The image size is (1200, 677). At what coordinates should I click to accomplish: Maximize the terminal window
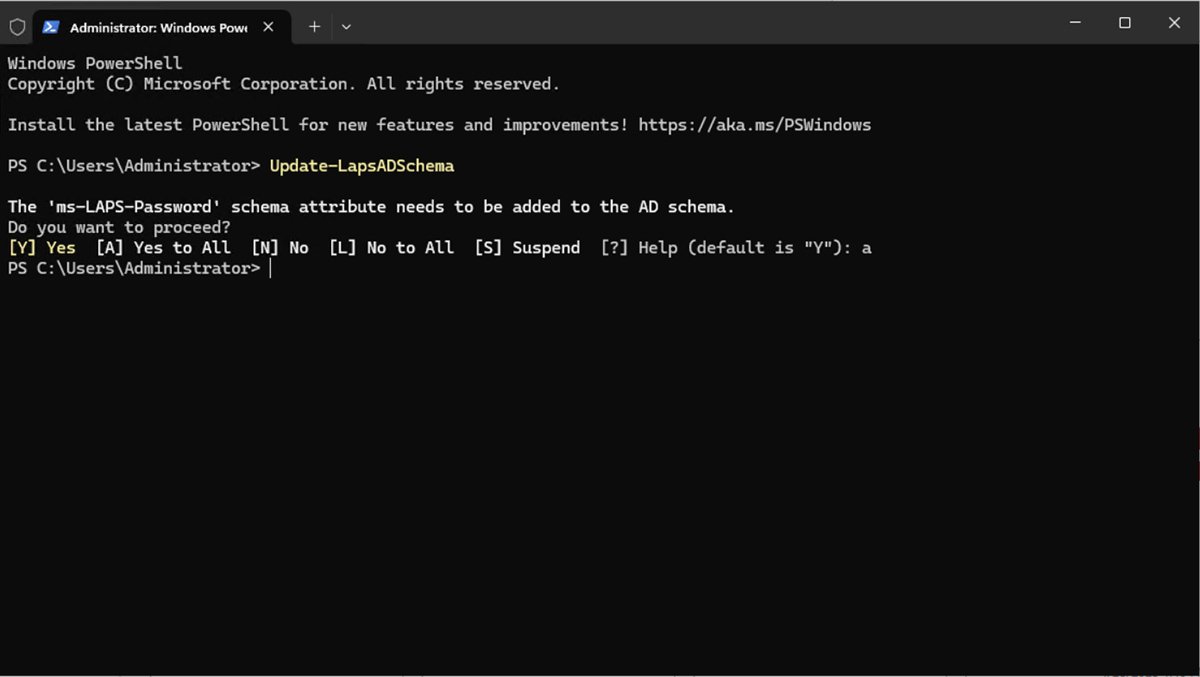coord(1125,23)
